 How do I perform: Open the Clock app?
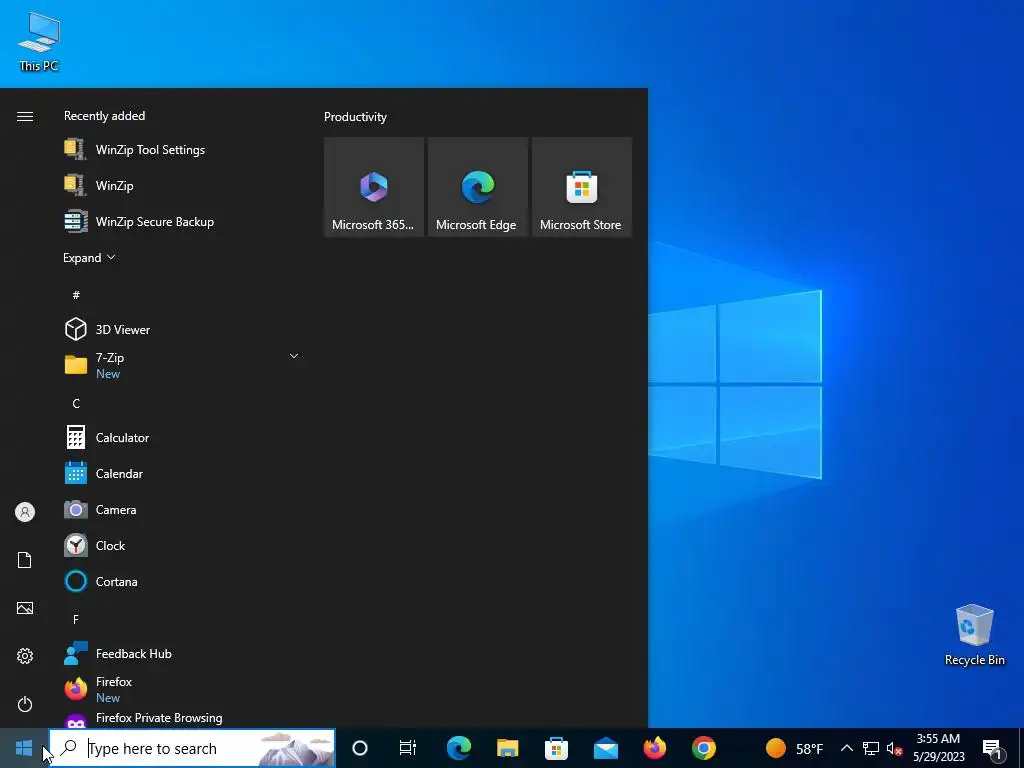[x=183, y=545]
